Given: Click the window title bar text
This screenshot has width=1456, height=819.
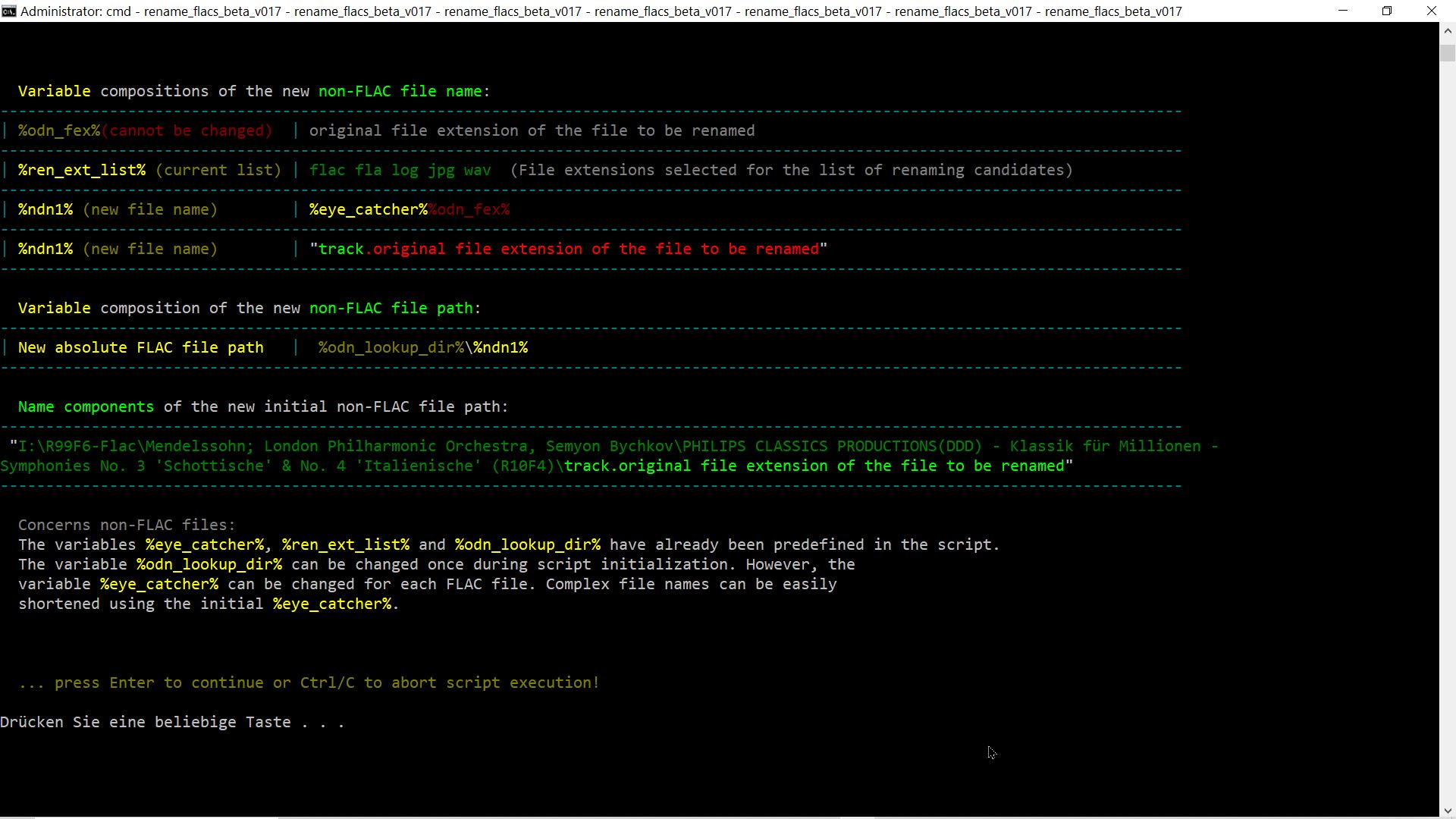Looking at the screenshot, I should pos(601,11).
